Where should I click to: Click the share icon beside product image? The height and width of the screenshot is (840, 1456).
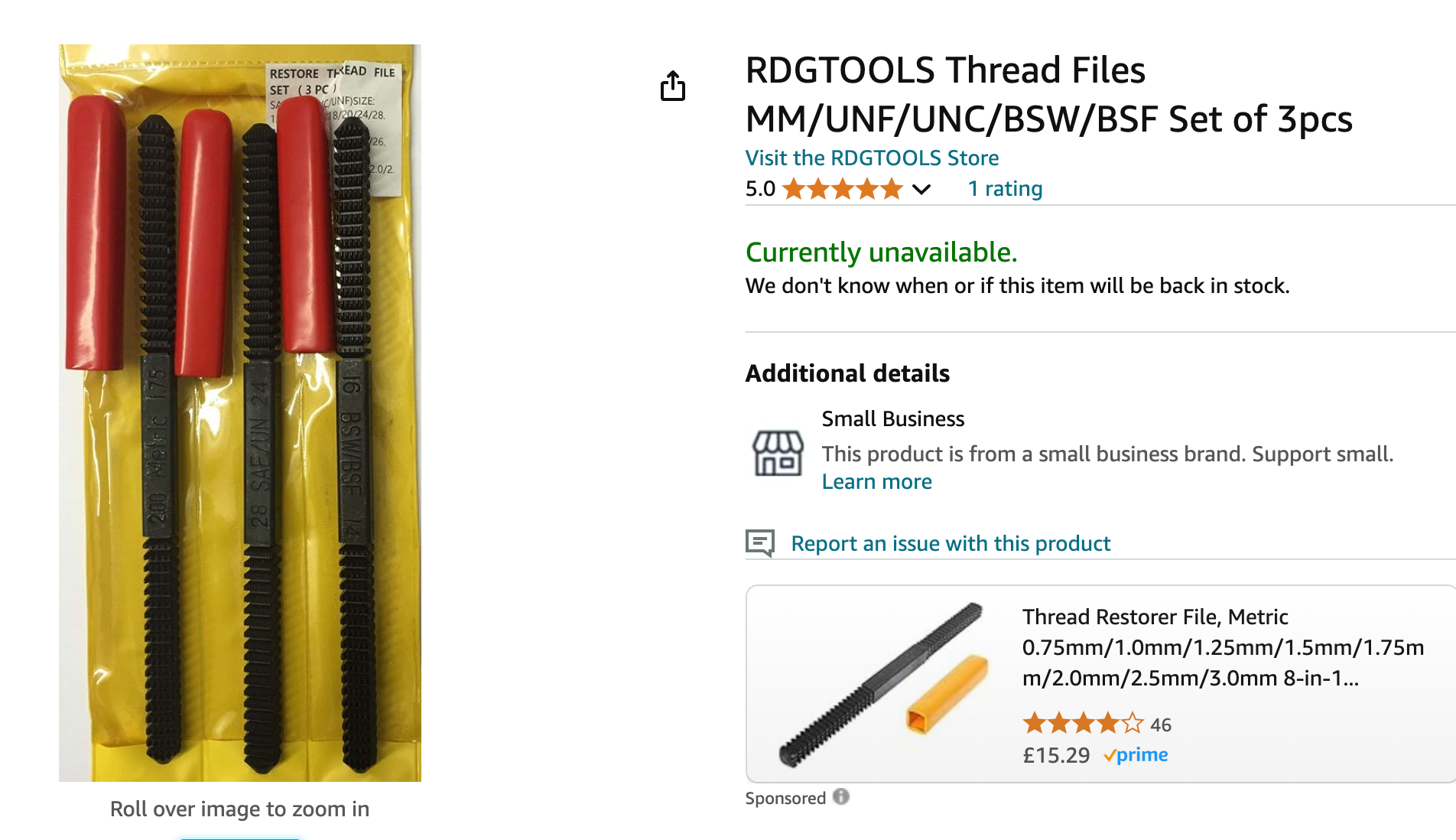pyautogui.click(x=673, y=86)
